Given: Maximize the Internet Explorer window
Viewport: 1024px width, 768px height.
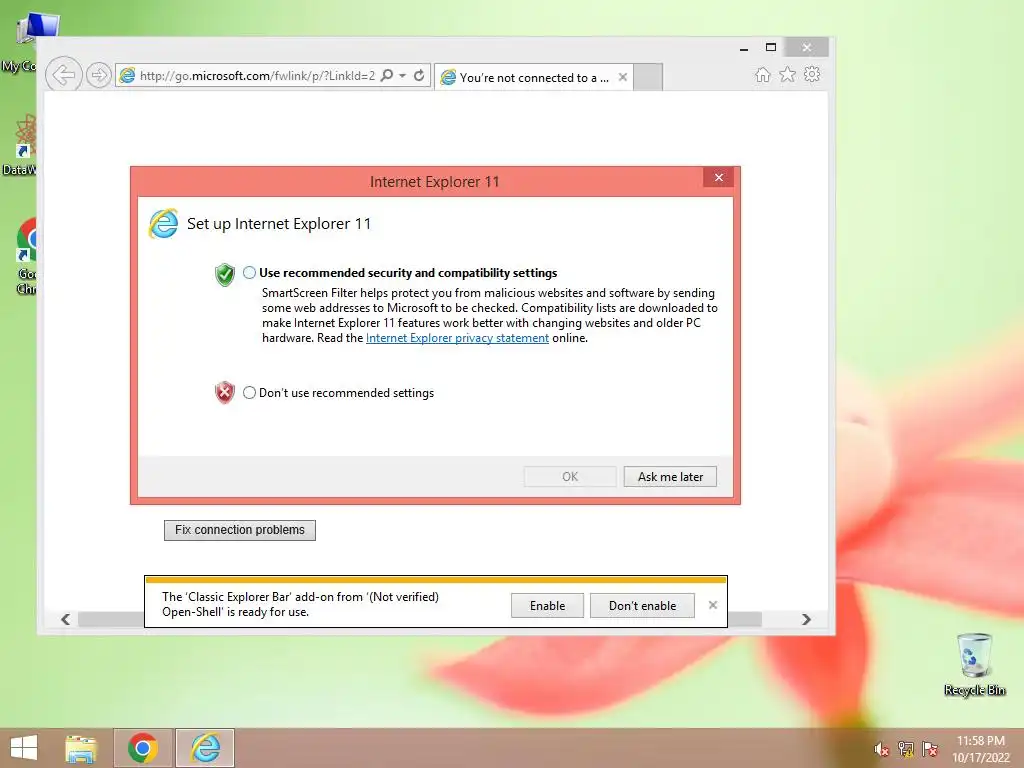Looking at the screenshot, I should pos(771,47).
